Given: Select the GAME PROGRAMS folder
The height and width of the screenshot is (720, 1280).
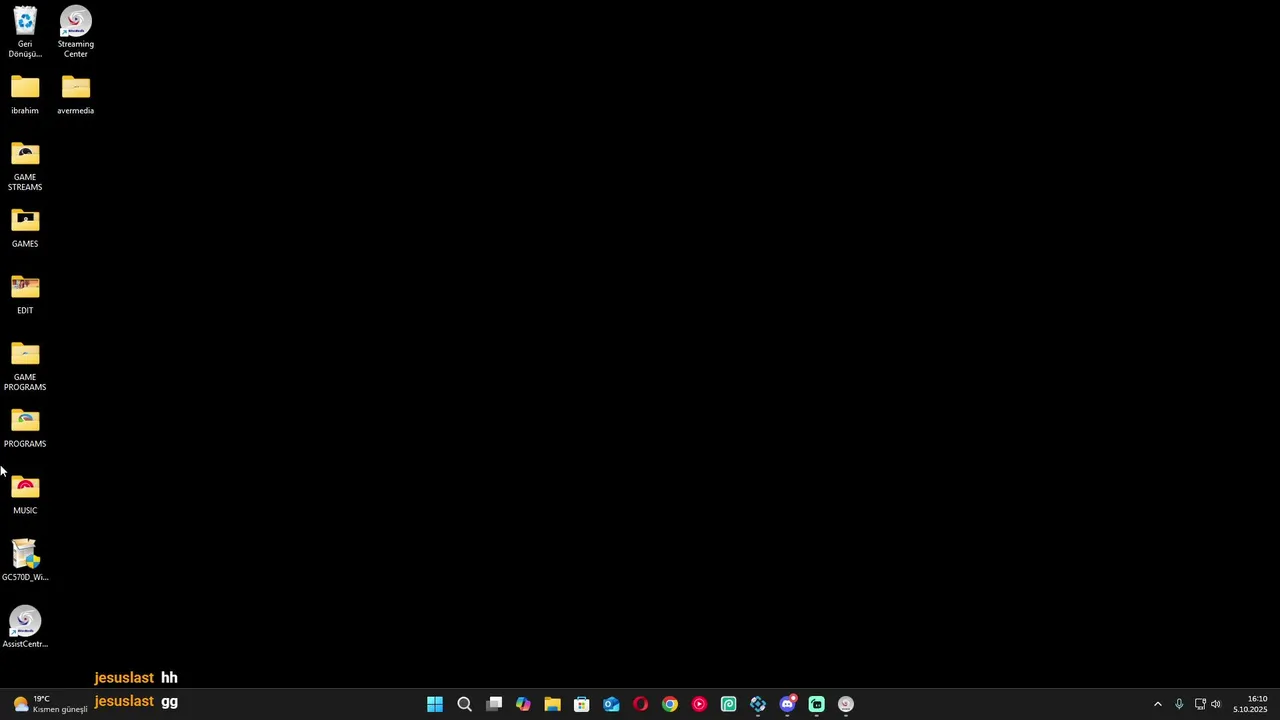Looking at the screenshot, I should pyautogui.click(x=25, y=366).
